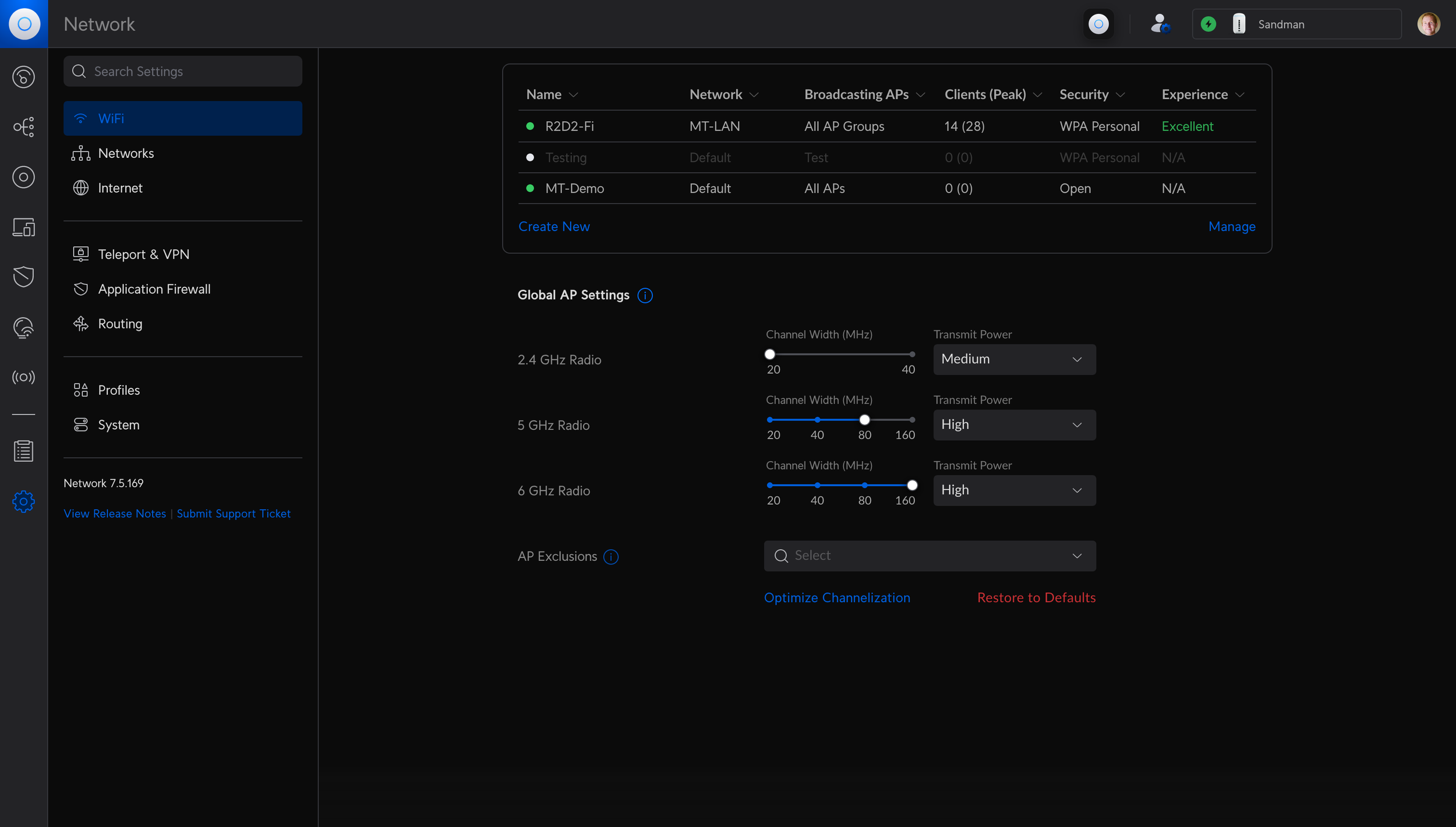
Task: Open 5 GHz Transmit Power dropdown
Action: 1015,425
